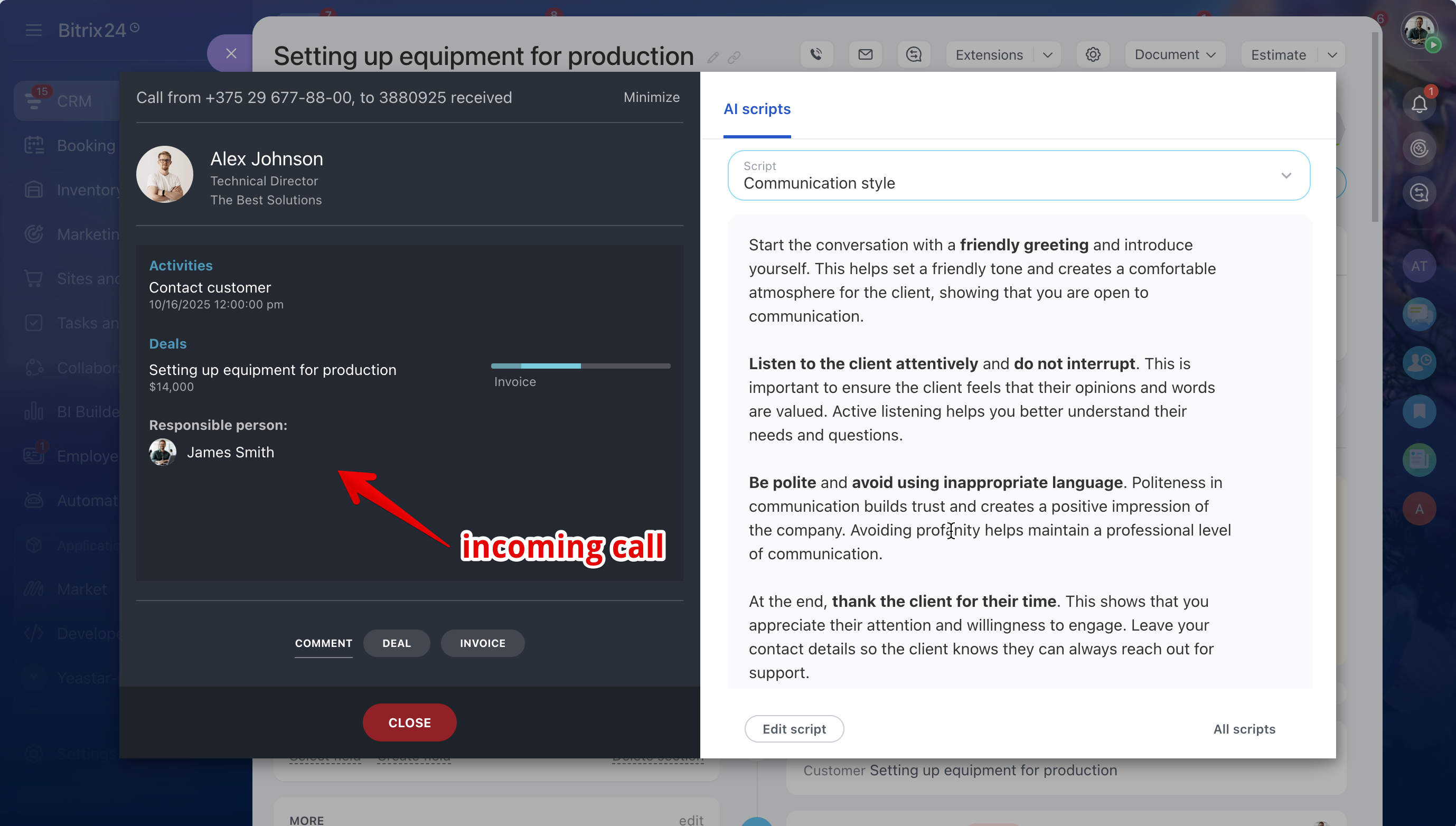1456x826 pixels.
Task: Click the phone call icon in deal header
Action: (x=816, y=54)
